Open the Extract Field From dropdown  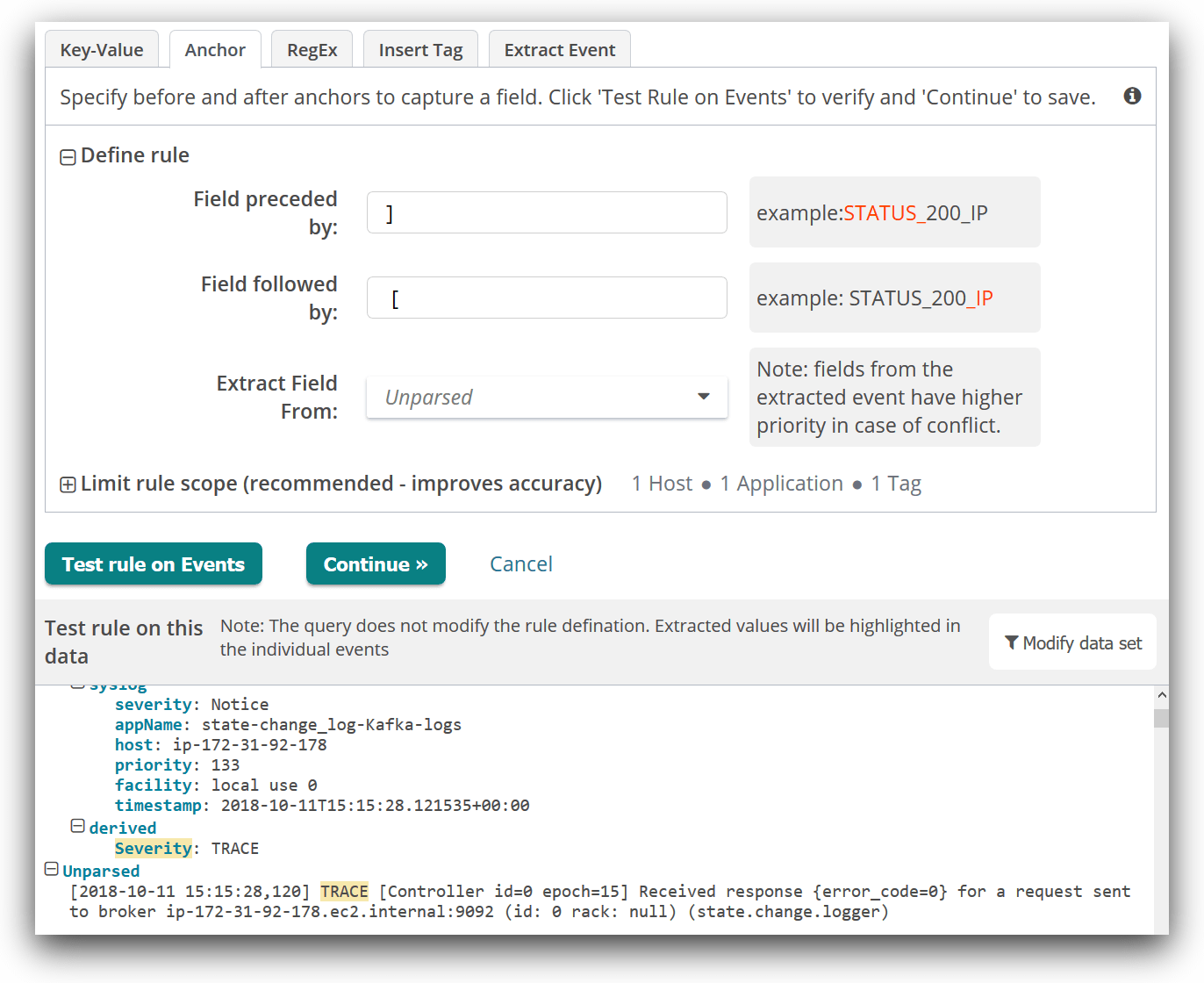546,398
